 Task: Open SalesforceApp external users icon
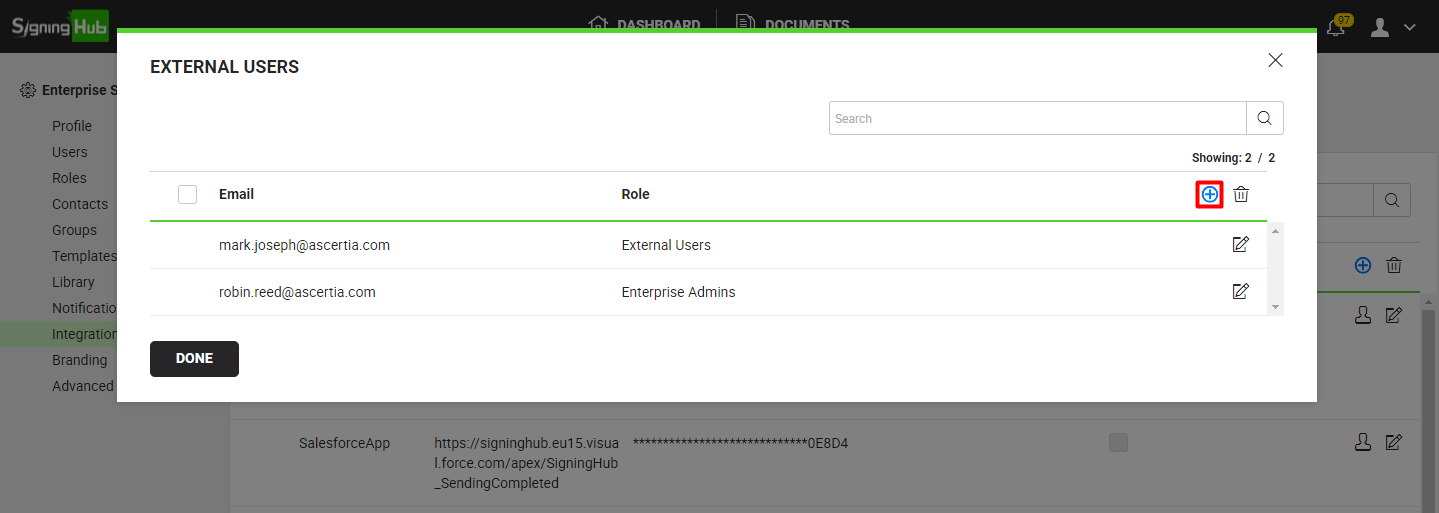[x=1362, y=442]
